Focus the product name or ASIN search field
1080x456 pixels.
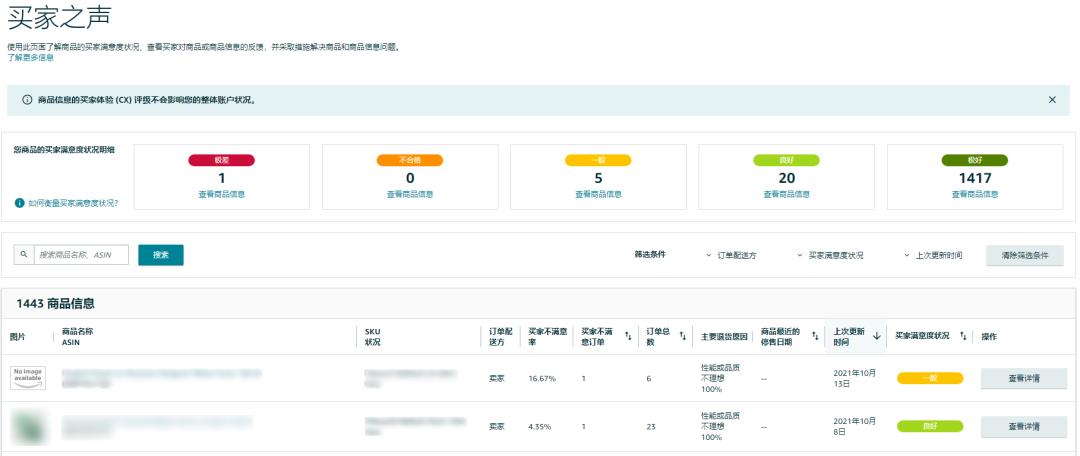pyautogui.click(x=81, y=255)
